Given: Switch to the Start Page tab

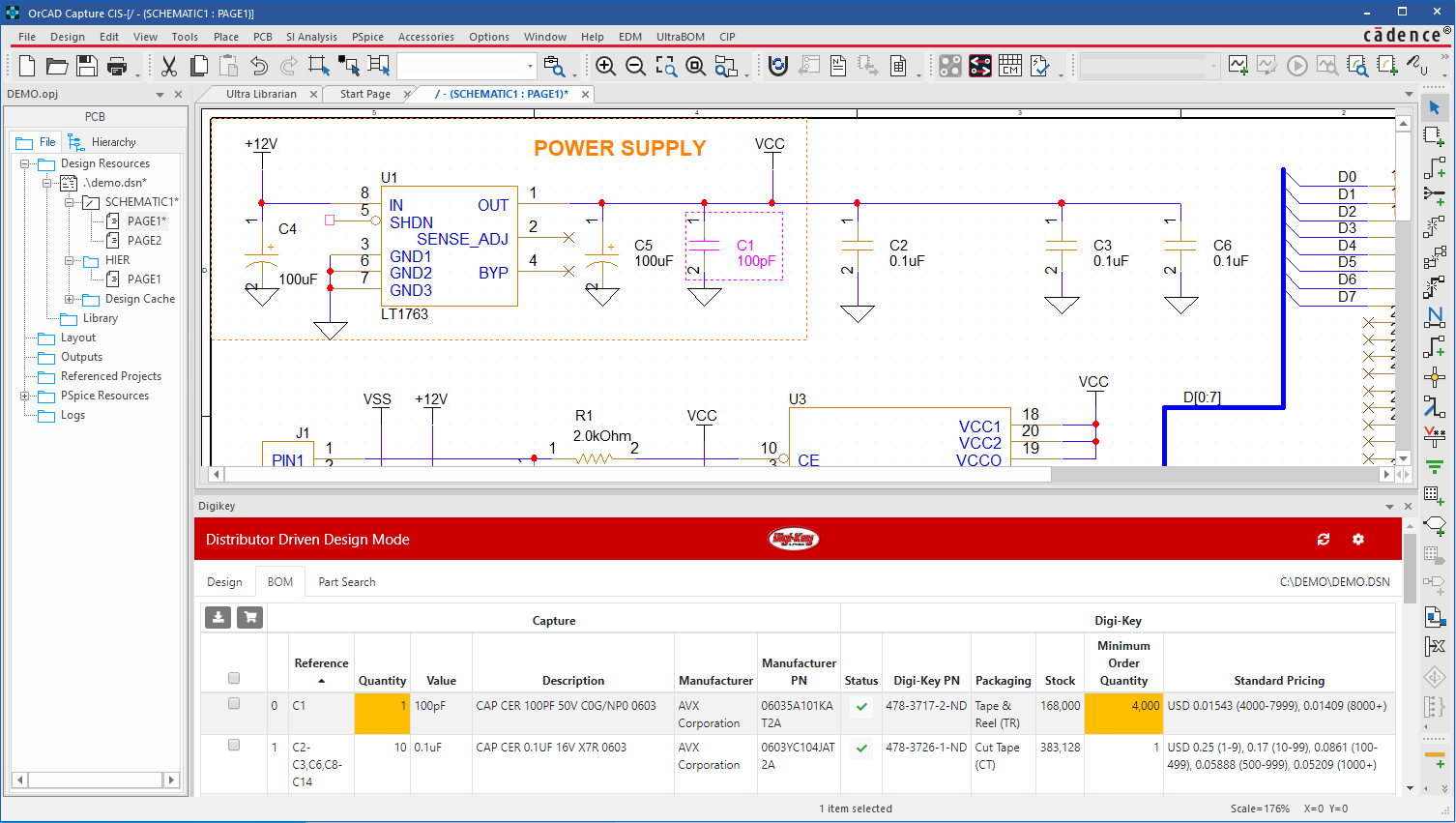Looking at the screenshot, I should pos(365,94).
